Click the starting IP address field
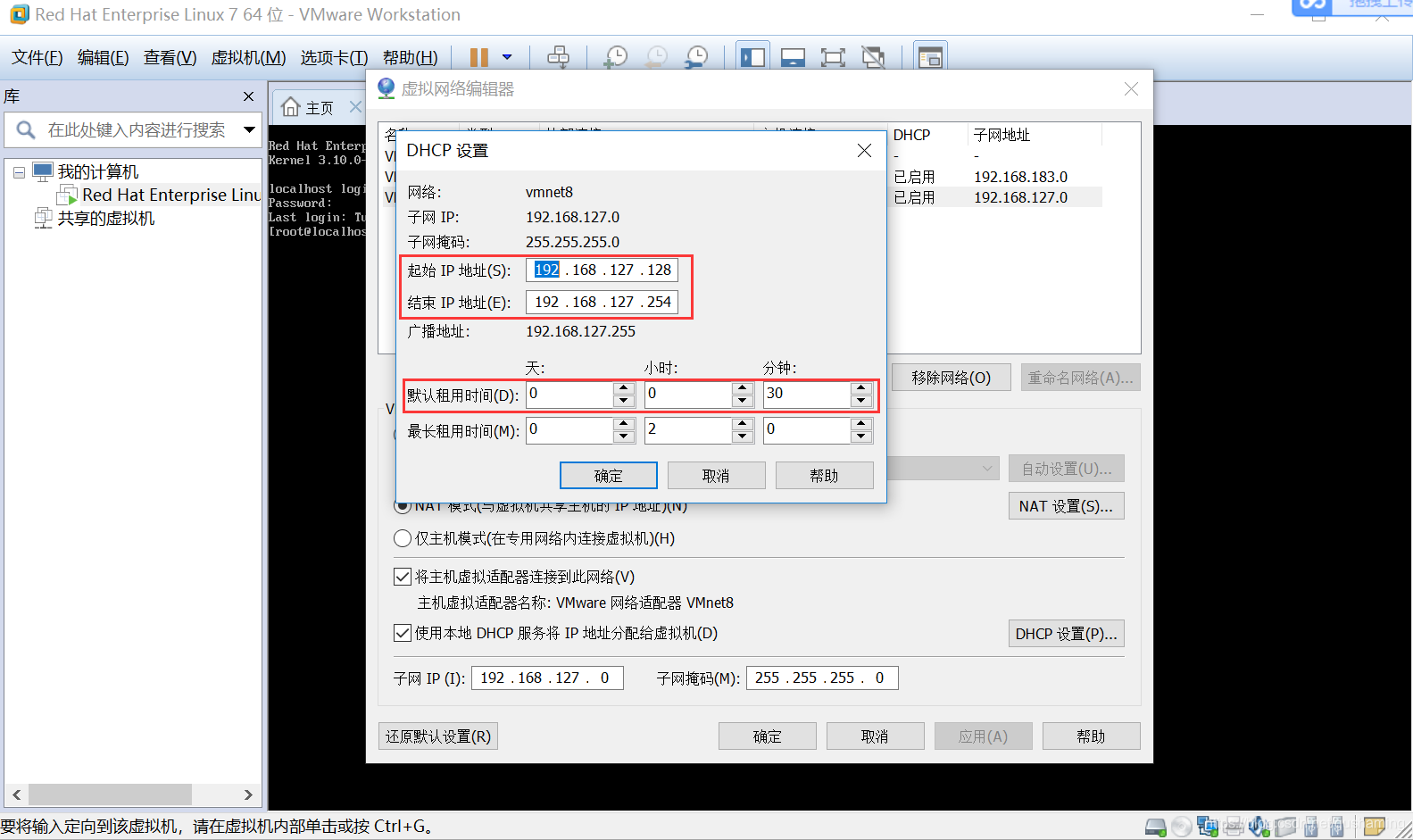The image size is (1413, 840). (x=602, y=270)
